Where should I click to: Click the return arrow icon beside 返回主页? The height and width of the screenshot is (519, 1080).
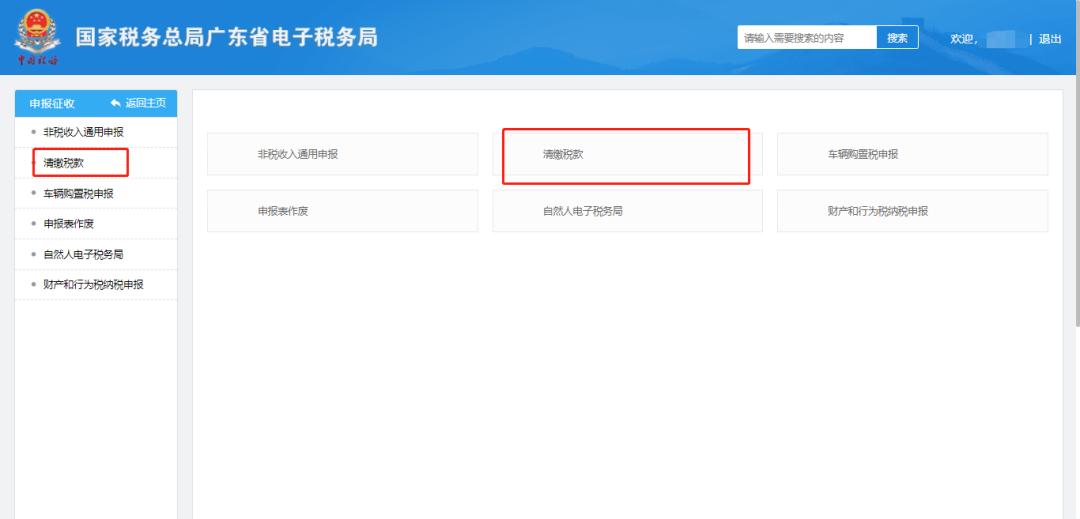[116, 103]
